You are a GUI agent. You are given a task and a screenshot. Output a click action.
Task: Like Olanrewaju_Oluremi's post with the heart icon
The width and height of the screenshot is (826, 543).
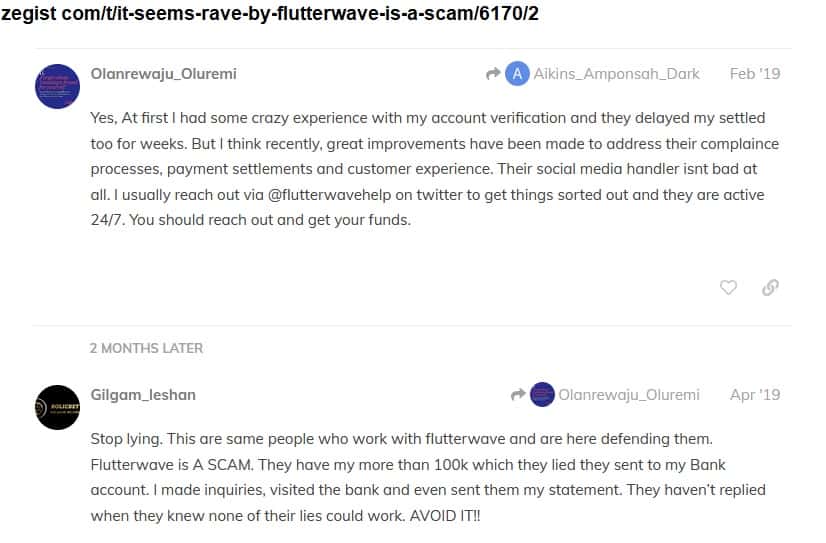pos(728,288)
